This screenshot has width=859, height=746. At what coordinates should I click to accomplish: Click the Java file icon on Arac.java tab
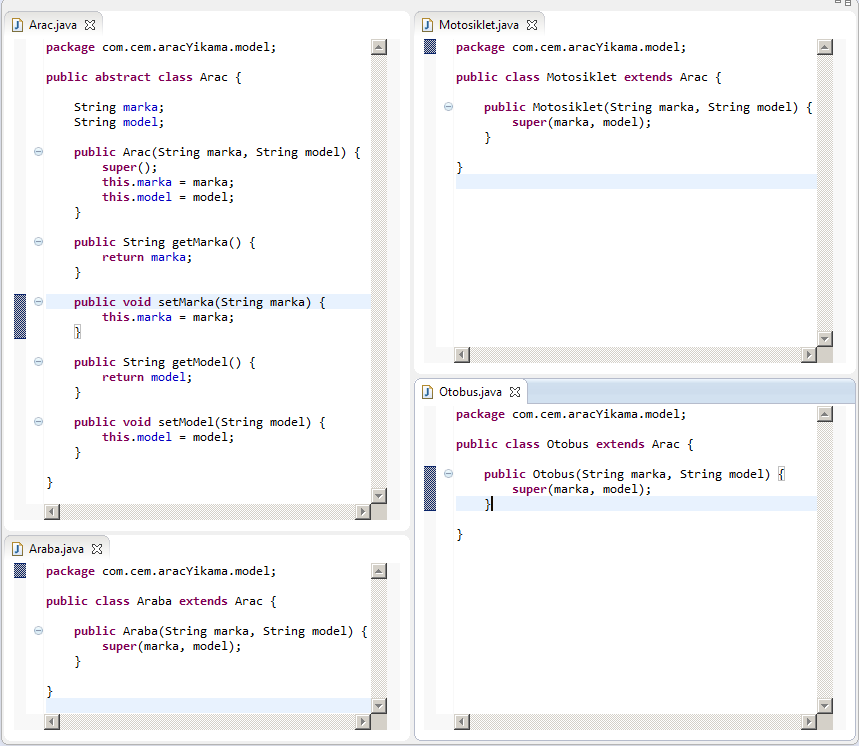[17, 24]
